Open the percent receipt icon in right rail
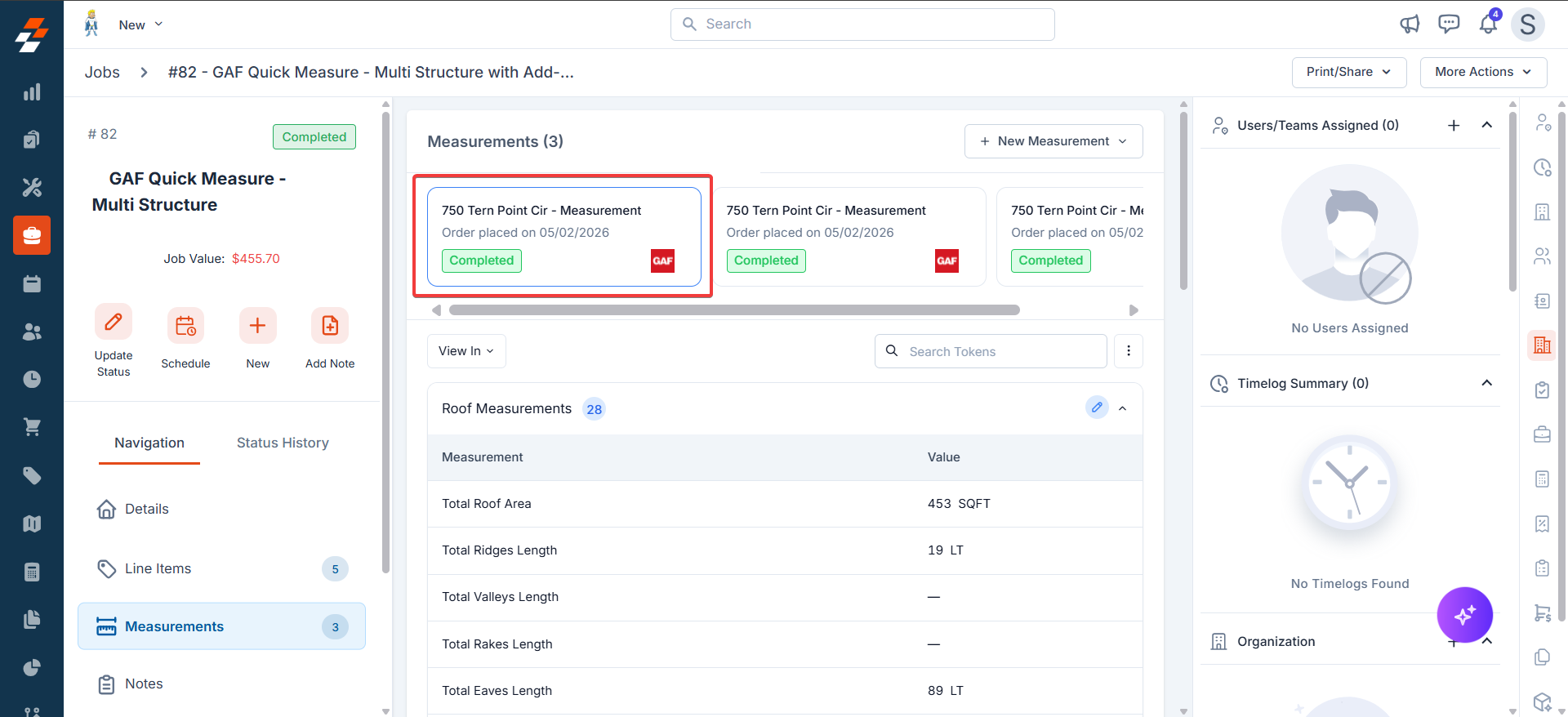The image size is (1568, 717). [1542, 523]
